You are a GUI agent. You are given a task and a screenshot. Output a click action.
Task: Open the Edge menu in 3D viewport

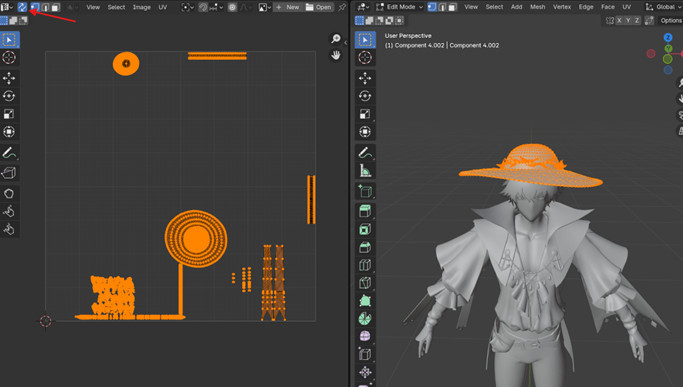586,7
